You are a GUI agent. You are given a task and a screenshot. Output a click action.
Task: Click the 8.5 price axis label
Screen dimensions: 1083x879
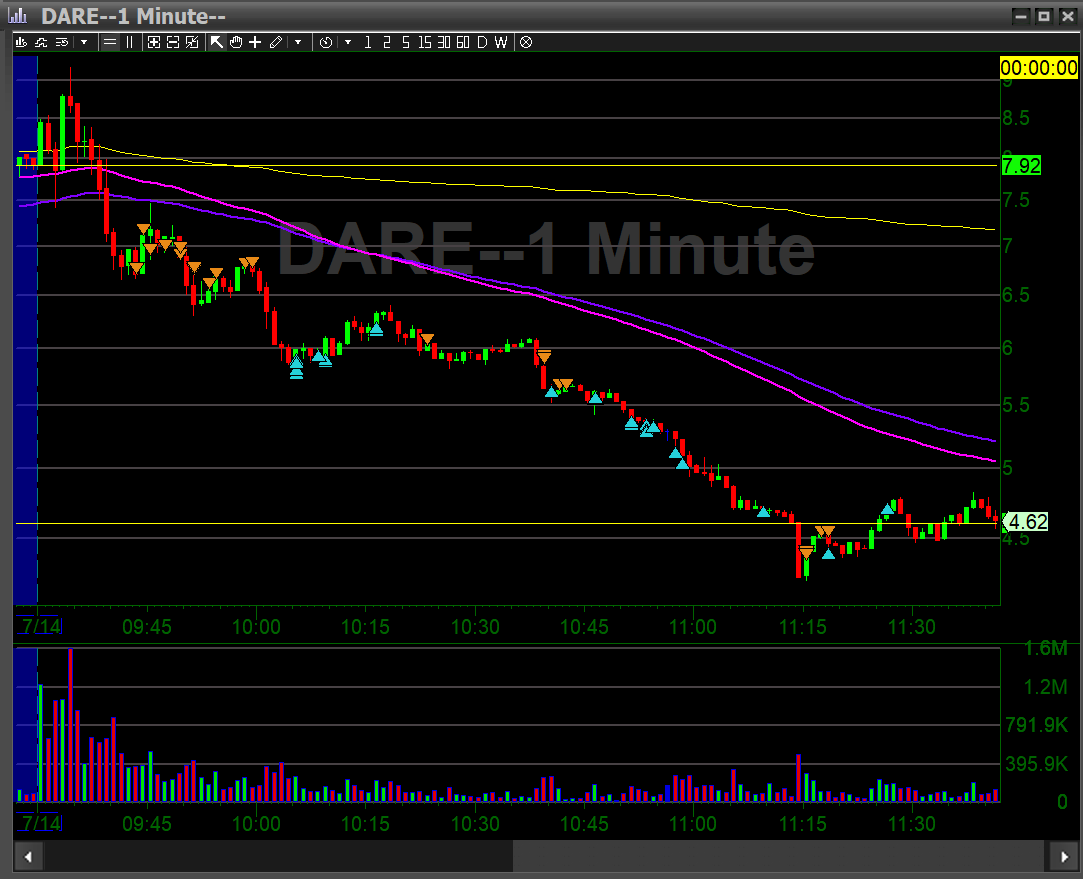click(x=1016, y=118)
